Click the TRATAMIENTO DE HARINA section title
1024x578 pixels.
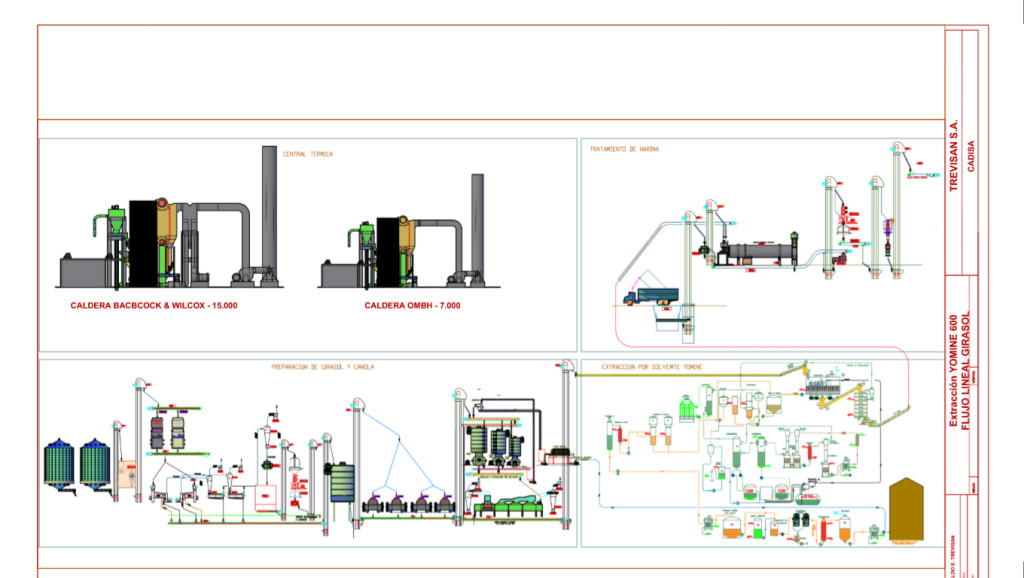(624, 149)
